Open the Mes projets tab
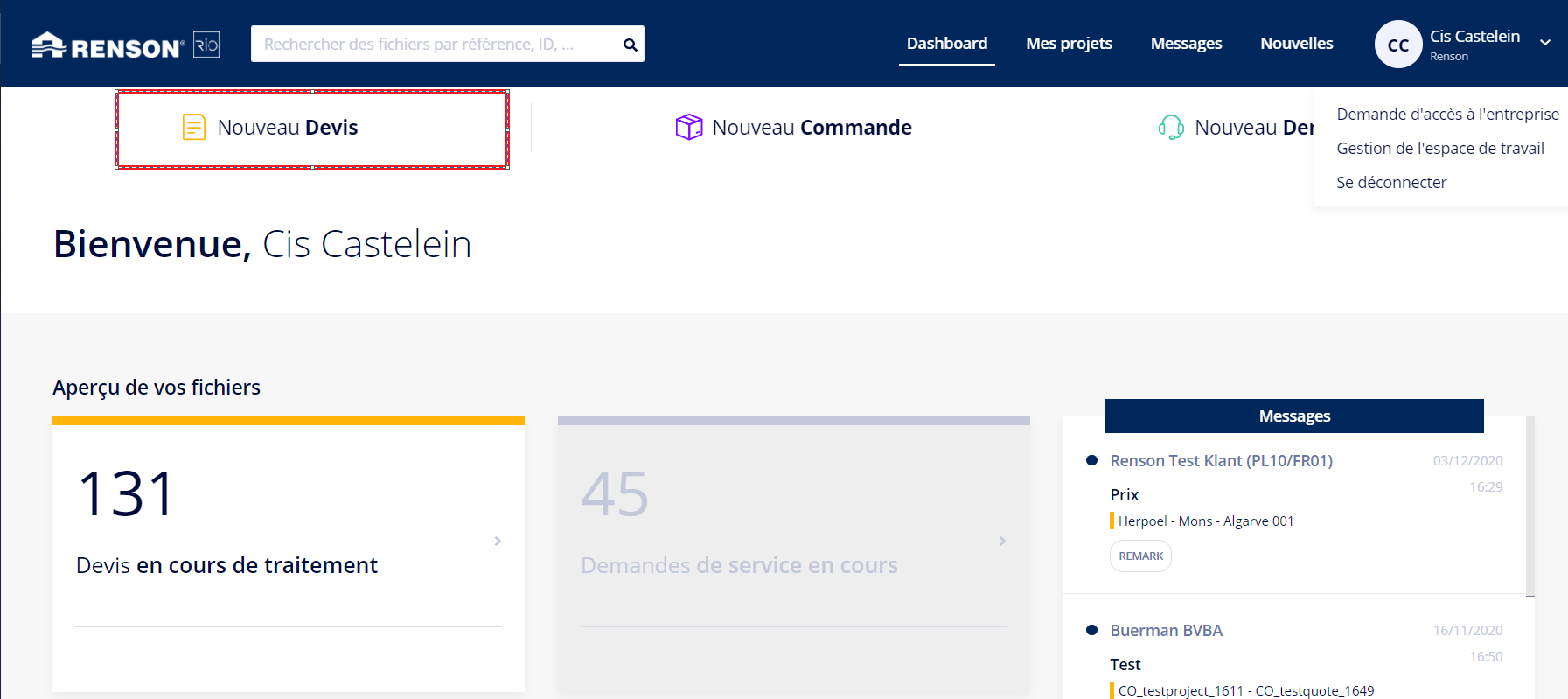 click(1069, 44)
